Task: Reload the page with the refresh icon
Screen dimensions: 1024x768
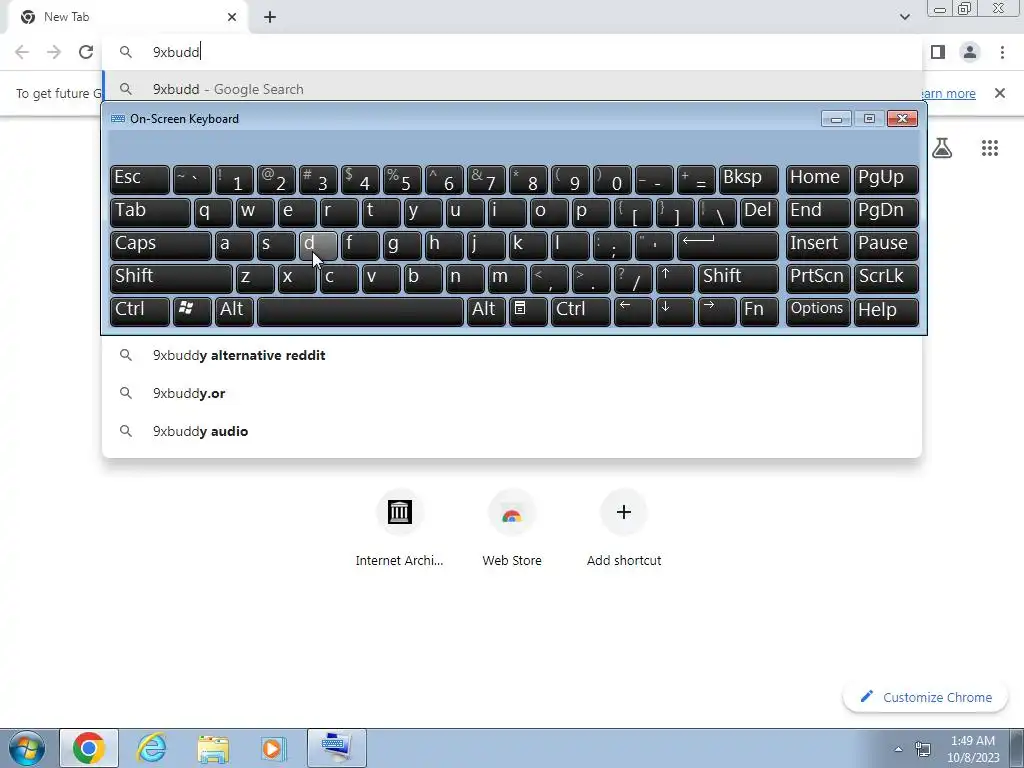Action: (86, 52)
